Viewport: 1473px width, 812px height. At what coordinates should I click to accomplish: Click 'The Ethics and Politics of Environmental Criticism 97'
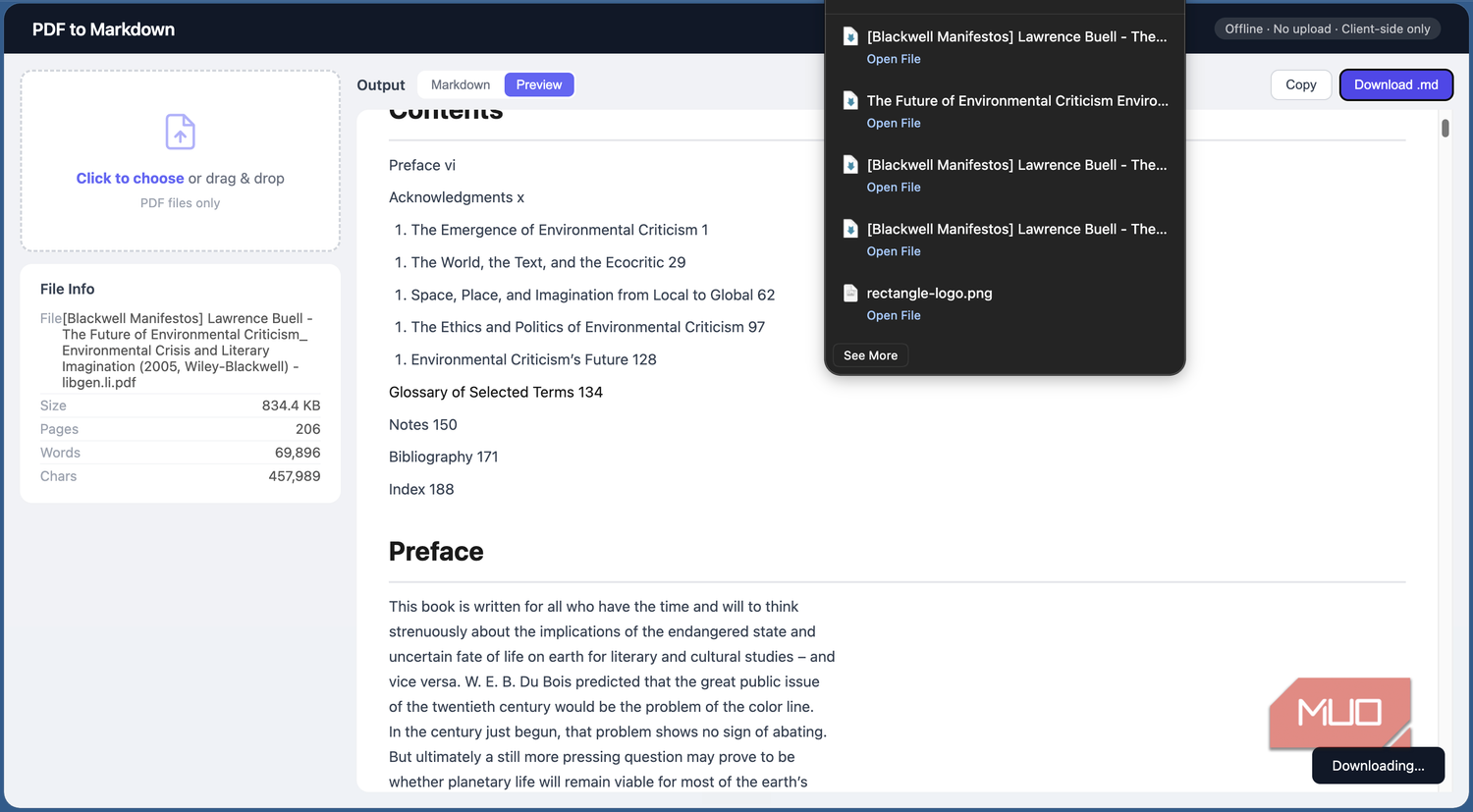click(x=588, y=327)
